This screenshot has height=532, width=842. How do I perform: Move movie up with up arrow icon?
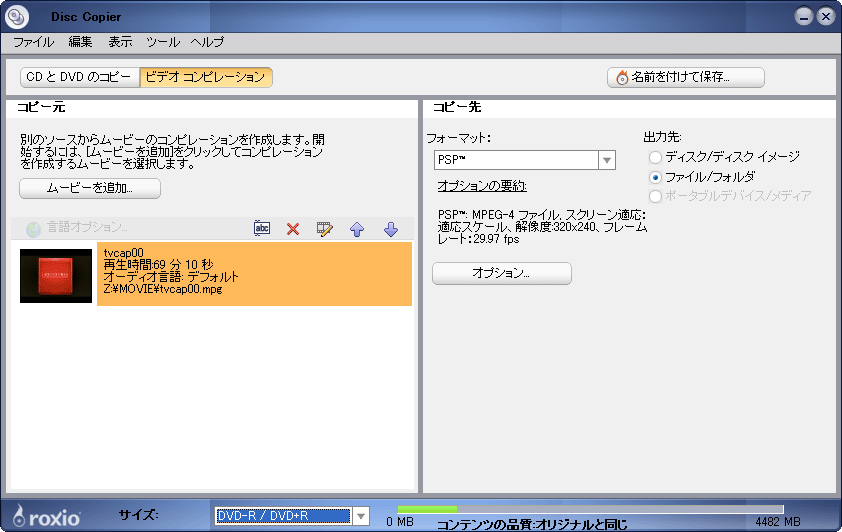pos(357,229)
